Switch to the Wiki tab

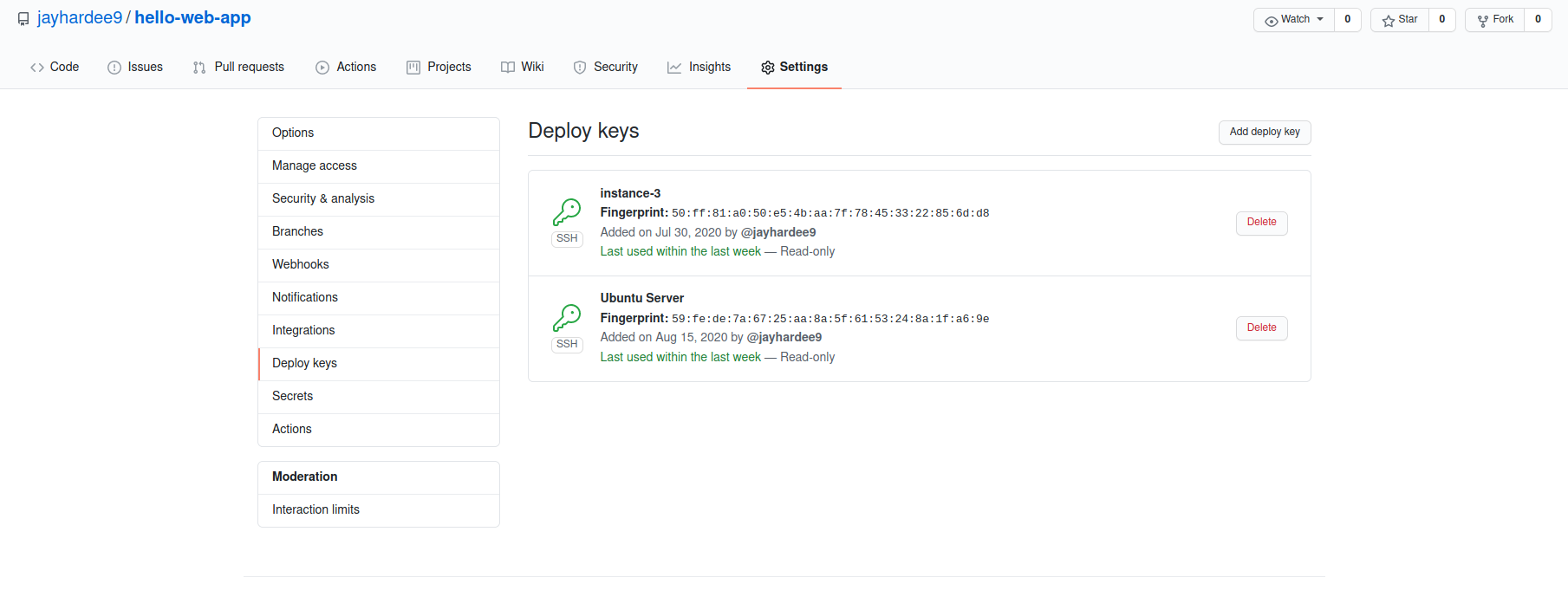tap(523, 68)
